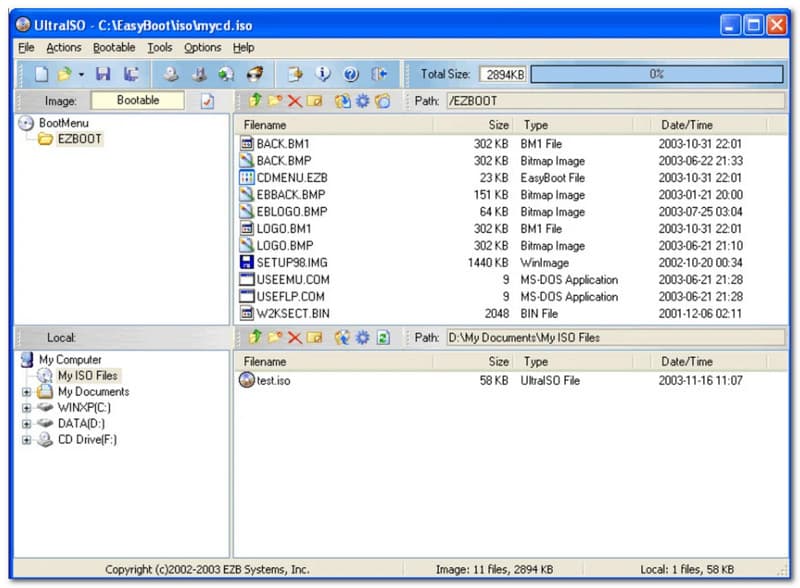
Task: Click red X delete icon in image pane
Action: [x=295, y=101]
